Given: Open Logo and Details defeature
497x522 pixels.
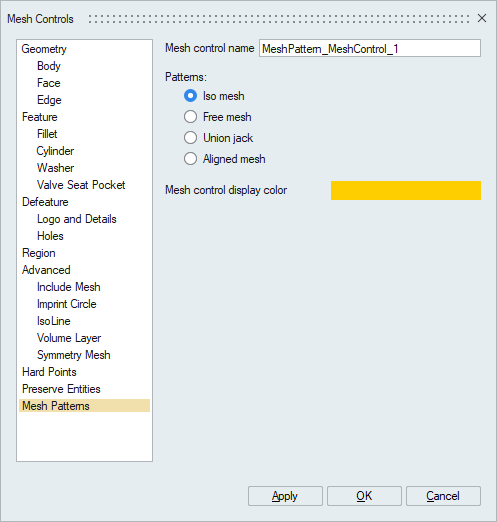Looking at the screenshot, I should click(x=77, y=219).
